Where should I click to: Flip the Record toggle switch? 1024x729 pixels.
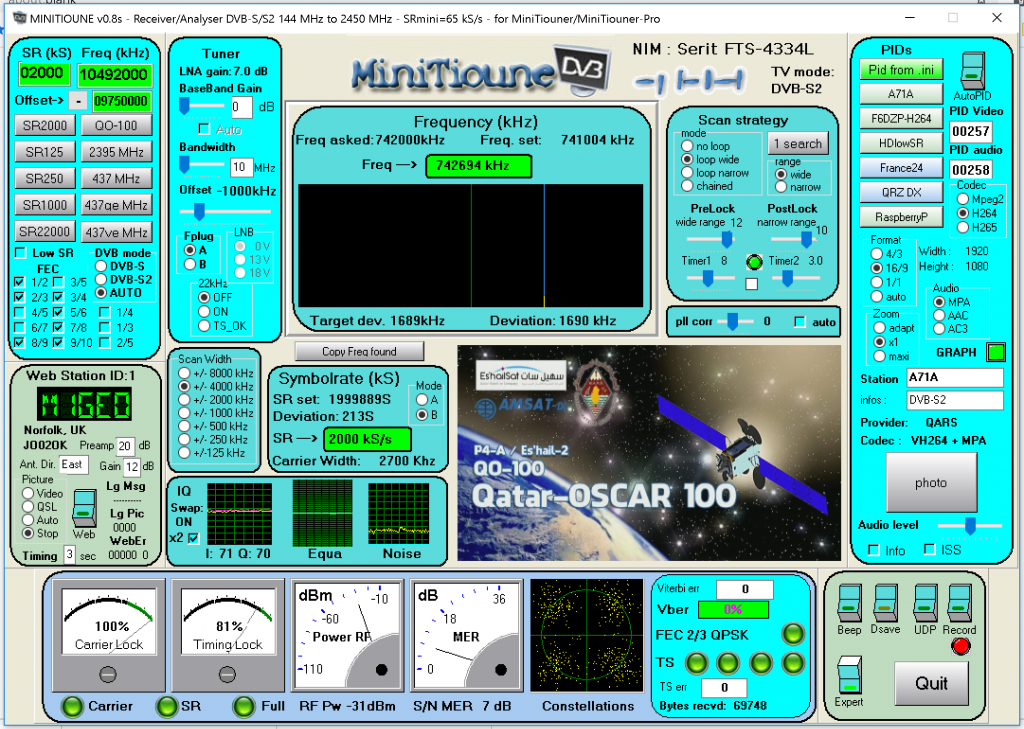pos(959,603)
